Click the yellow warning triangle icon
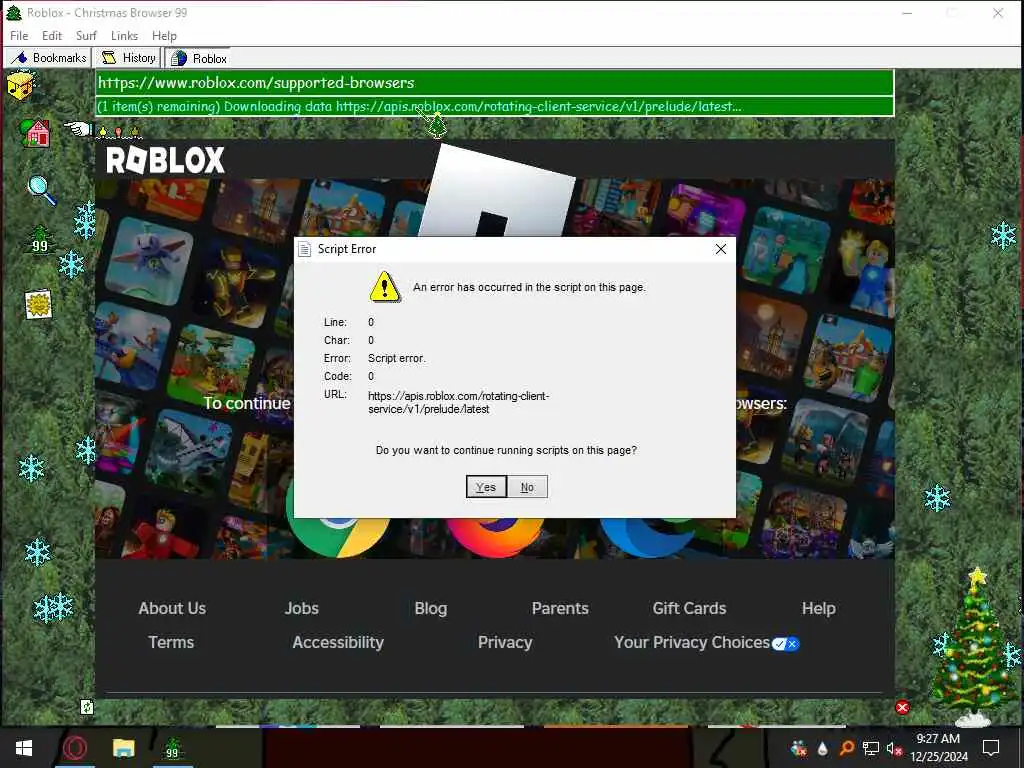1024x768 pixels. 385,287
